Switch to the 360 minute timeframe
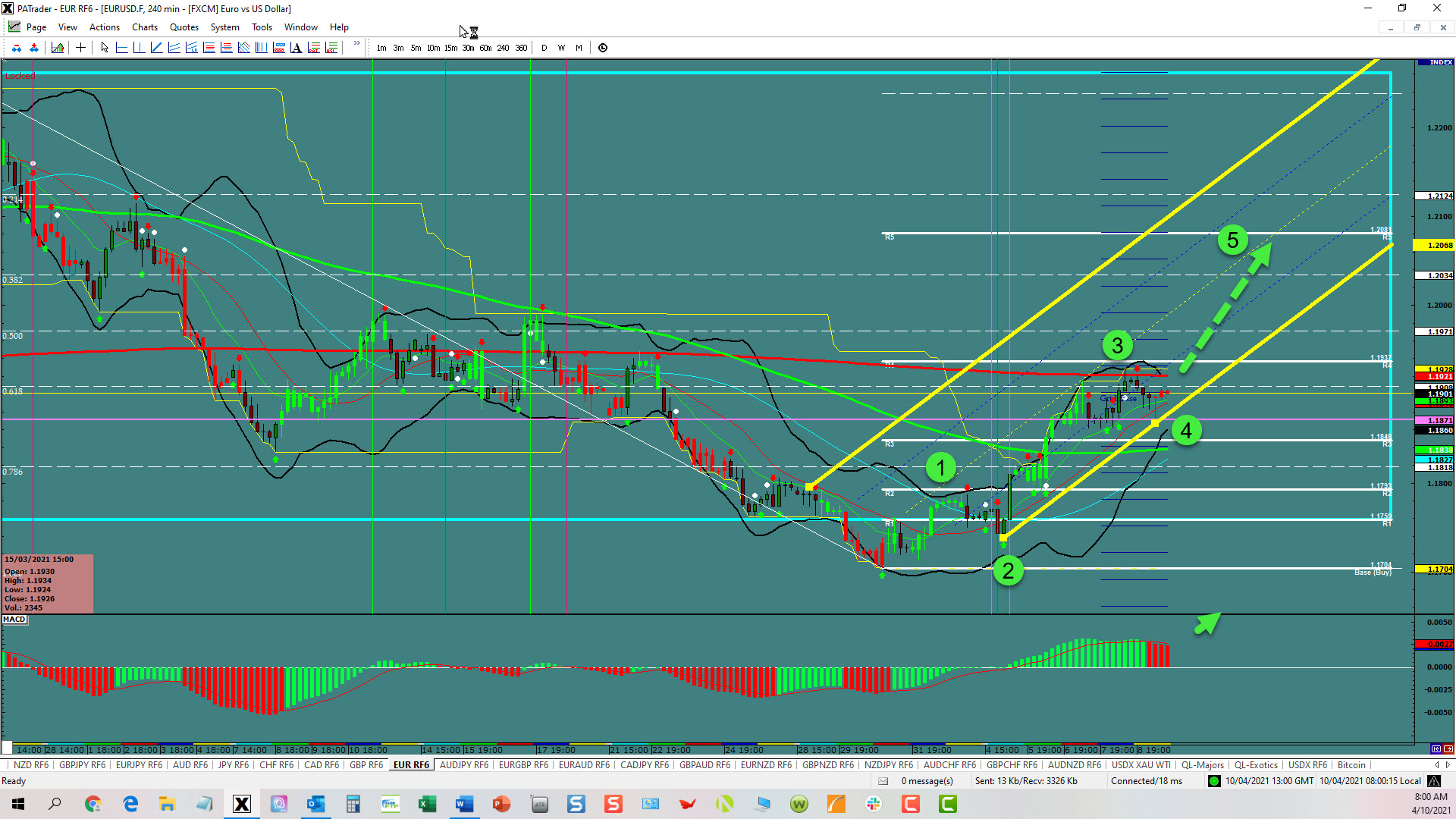This screenshot has height=819, width=1456. coord(522,48)
